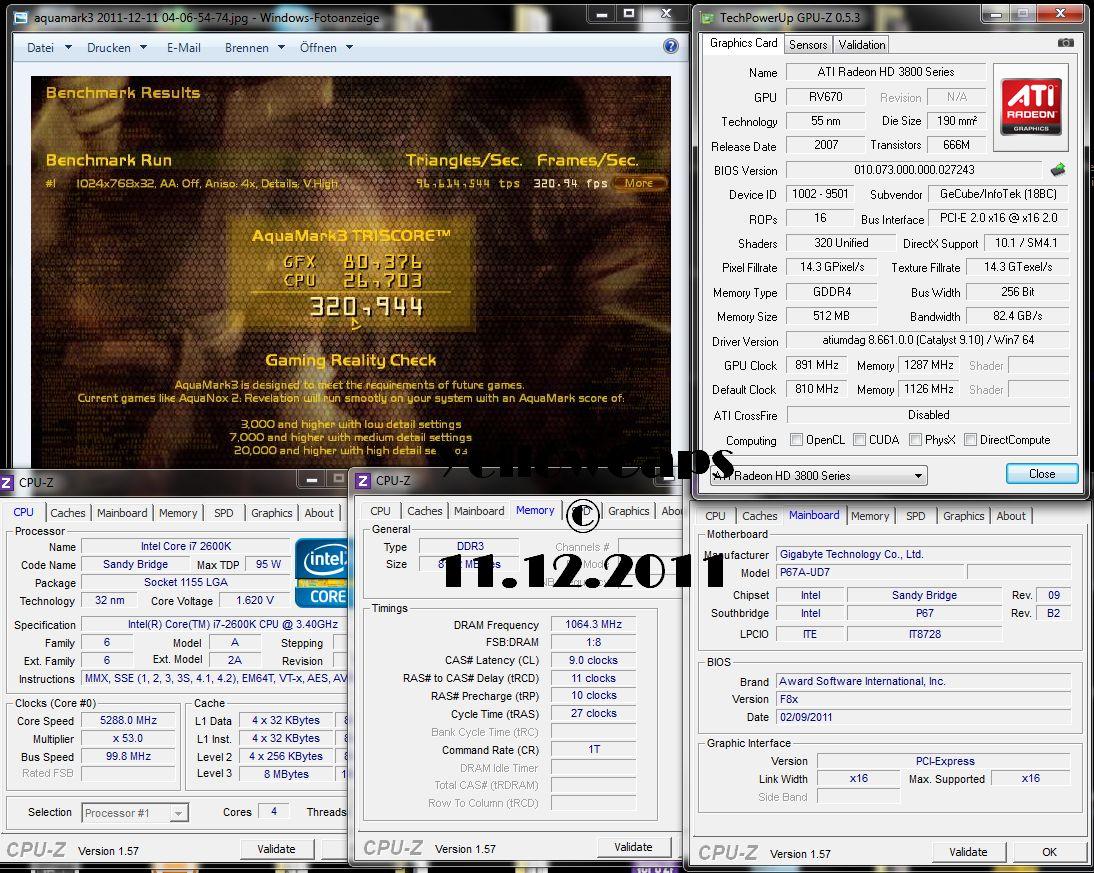Viewport: 1094px width, 873px height.
Task: Click Validate in Memory CPU-Z window
Action: (634, 847)
